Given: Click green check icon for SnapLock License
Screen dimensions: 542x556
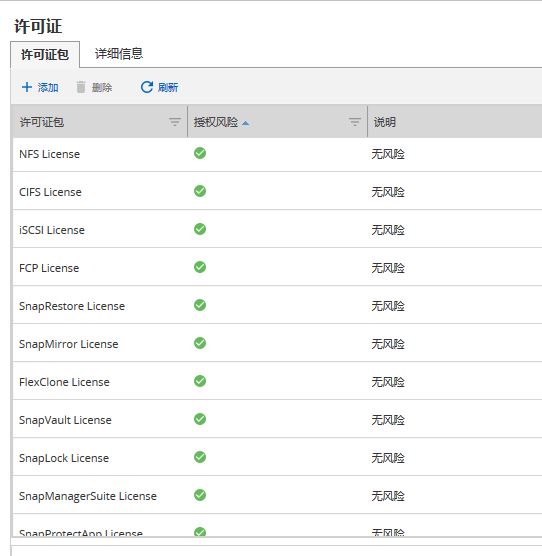Looking at the screenshot, I should (x=200, y=457).
